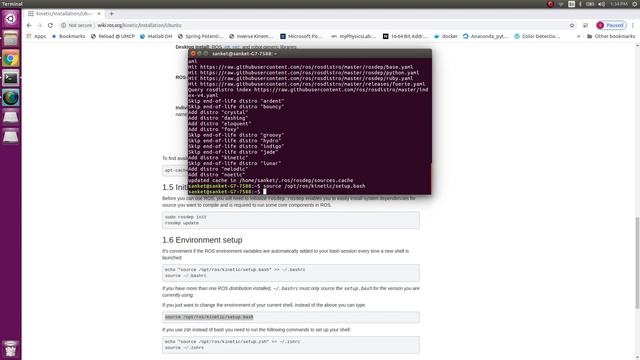Open the Chrome three-dot menu

point(633,25)
